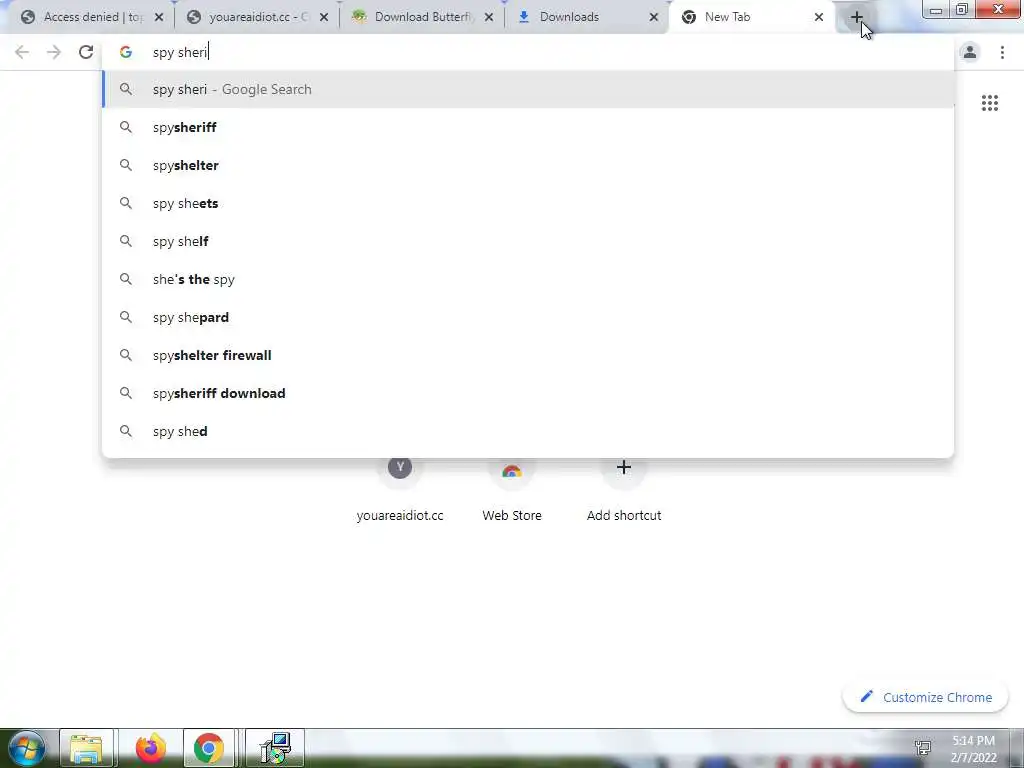Restore down the Chrome window
This screenshot has height=768, width=1024.
coord(962,10)
